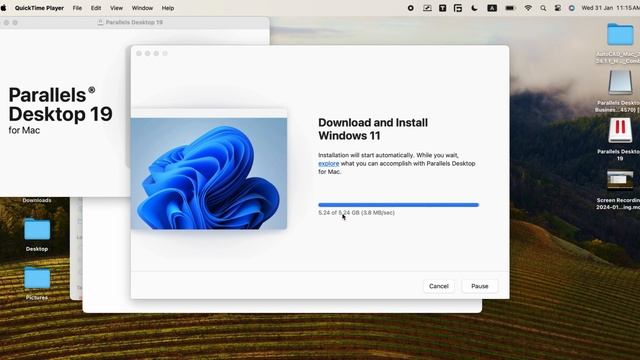
Task: Open the File menu
Action: point(77,8)
